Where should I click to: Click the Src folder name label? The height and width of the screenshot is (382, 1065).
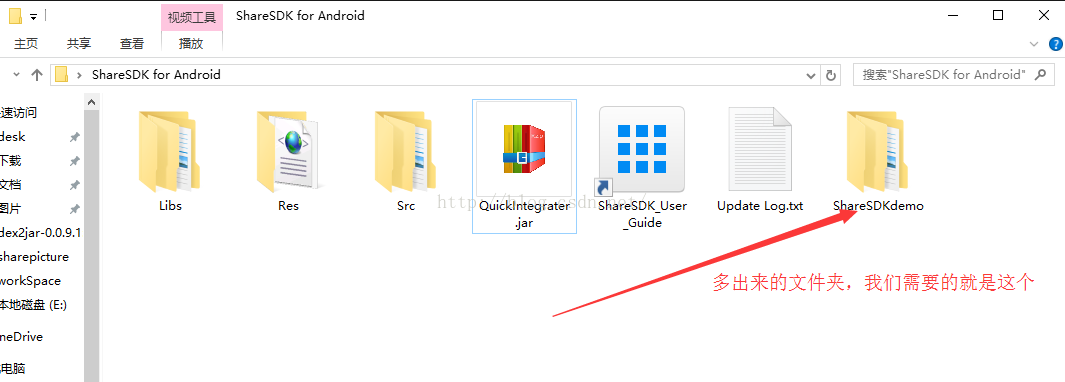click(x=406, y=205)
